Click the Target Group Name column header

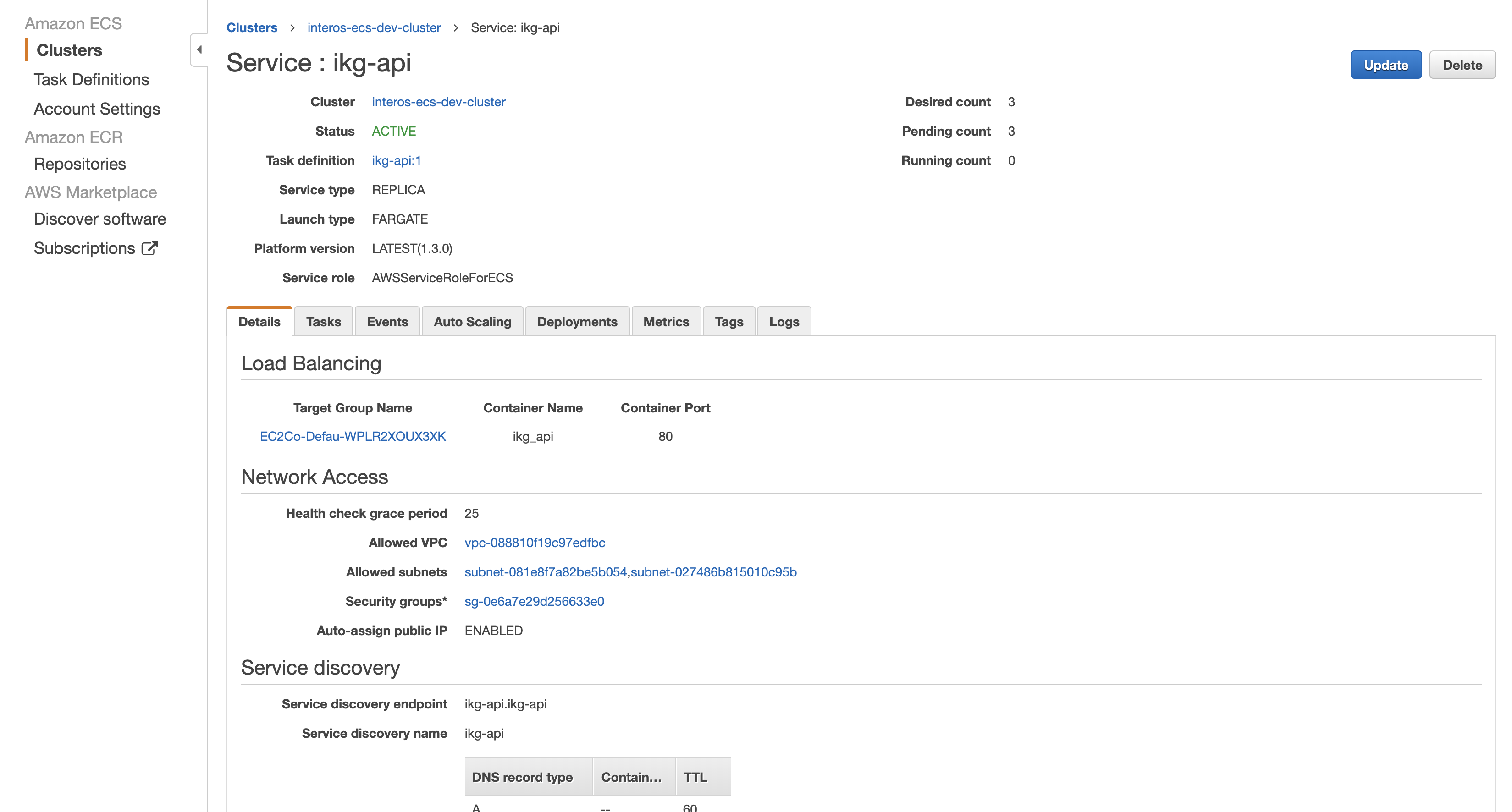[x=353, y=408]
